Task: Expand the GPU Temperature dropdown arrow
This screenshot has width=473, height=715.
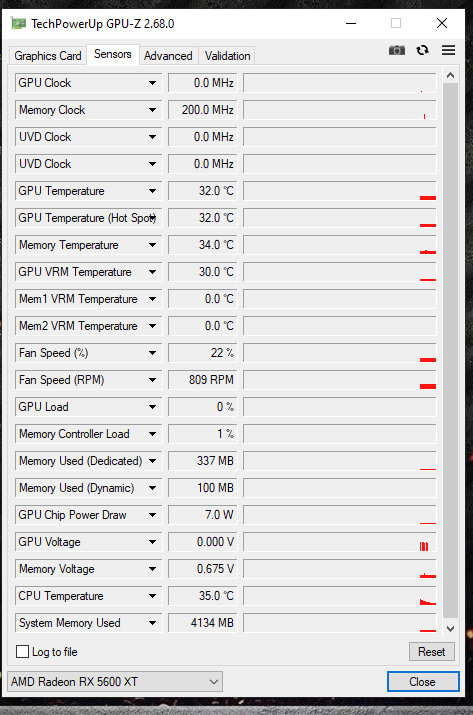Action: click(152, 191)
